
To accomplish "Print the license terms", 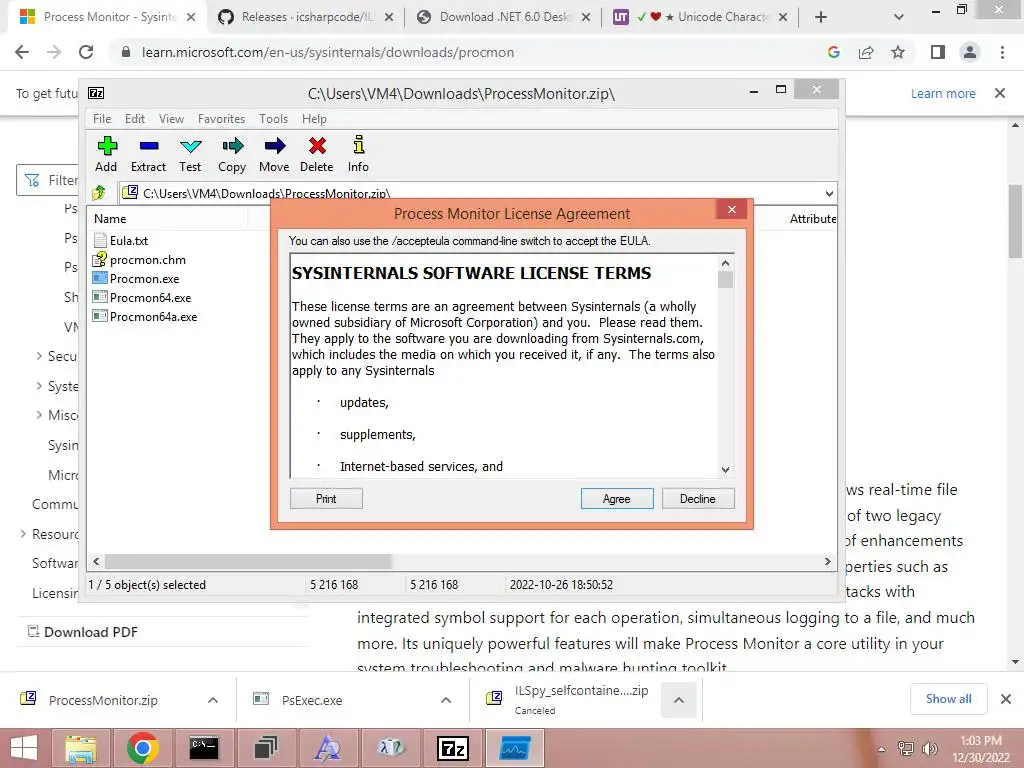I will [326, 499].
